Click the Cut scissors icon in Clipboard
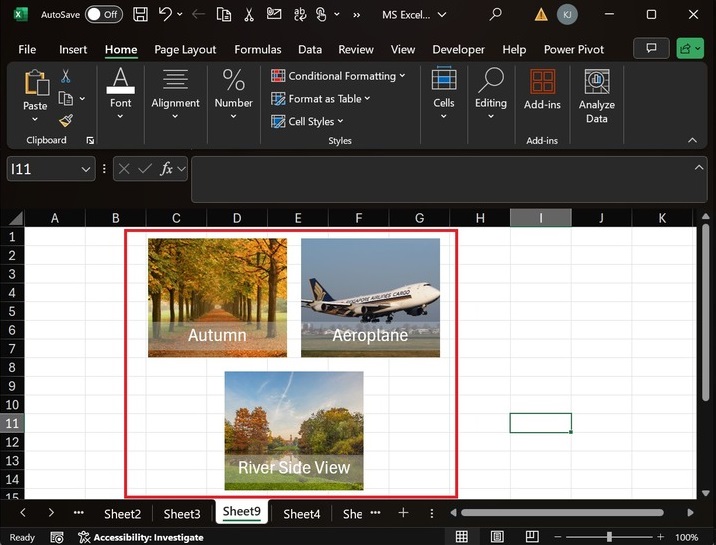716x545 pixels. (x=66, y=76)
